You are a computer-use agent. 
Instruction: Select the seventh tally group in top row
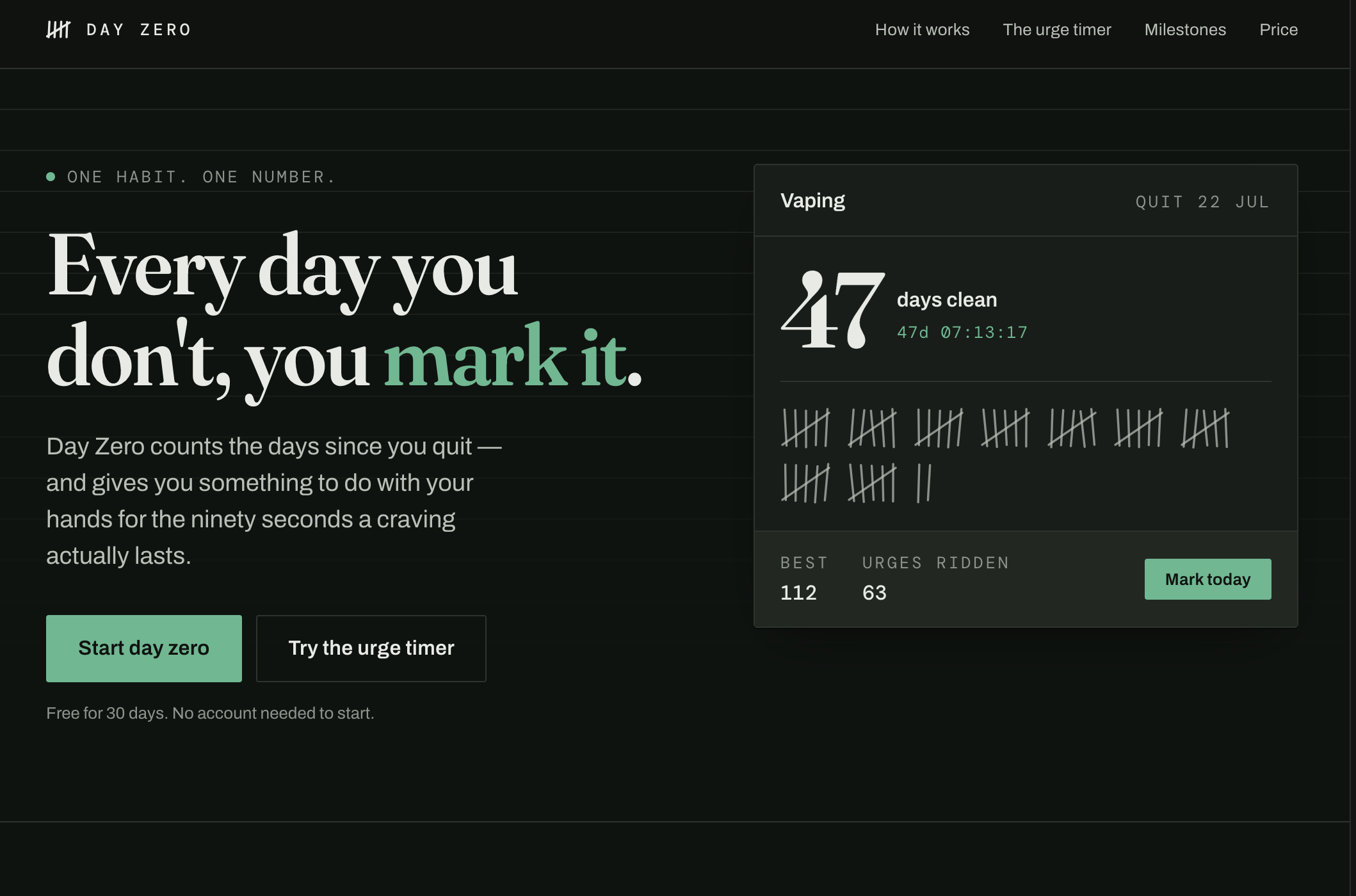(x=1205, y=428)
